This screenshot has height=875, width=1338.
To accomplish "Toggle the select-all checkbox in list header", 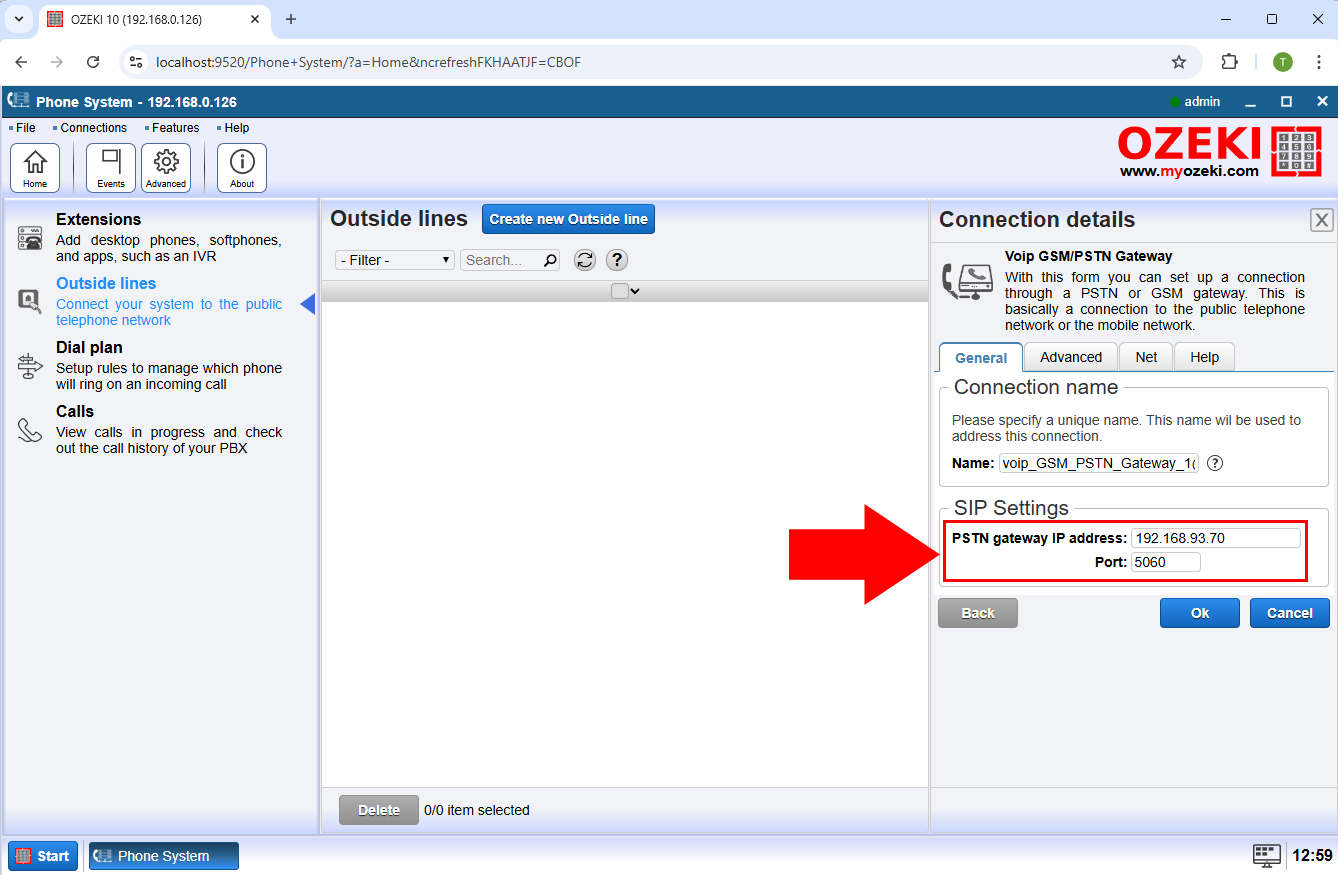I will pyautogui.click(x=620, y=291).
